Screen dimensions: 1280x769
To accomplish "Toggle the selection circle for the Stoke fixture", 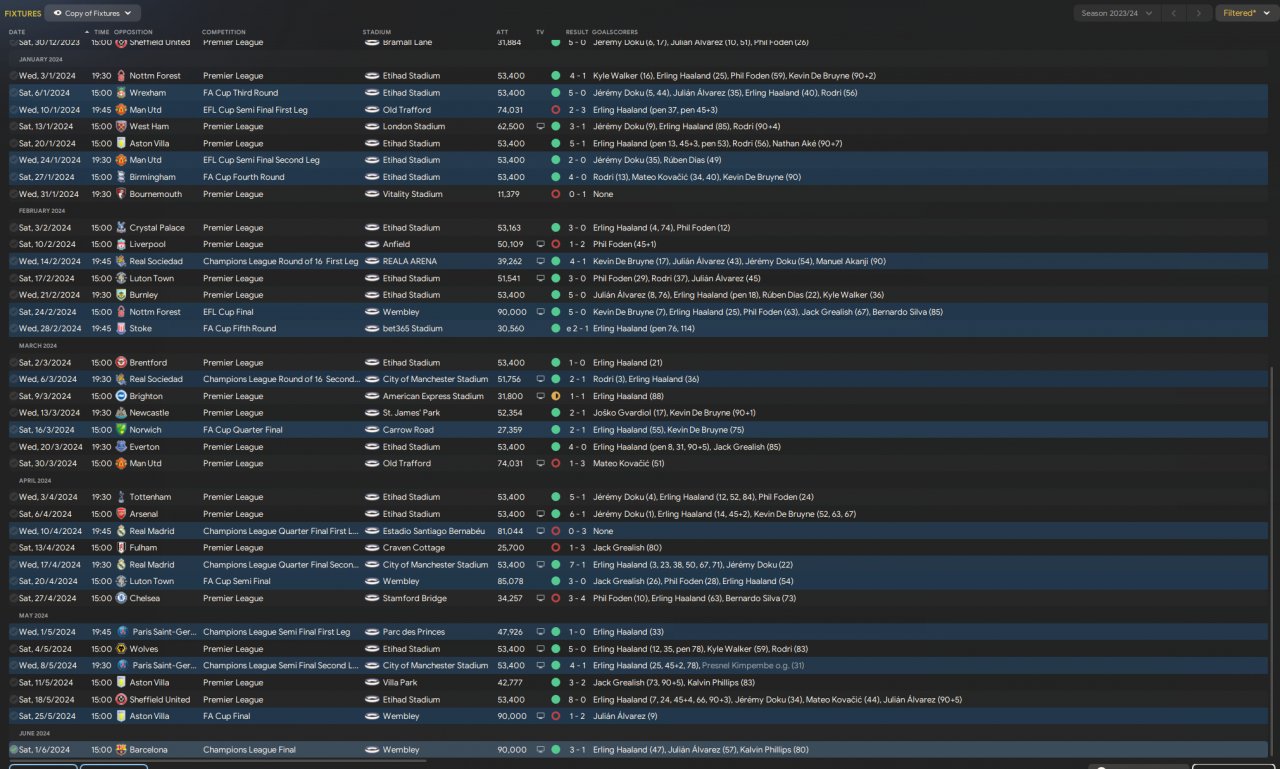I will coord(13,328).
